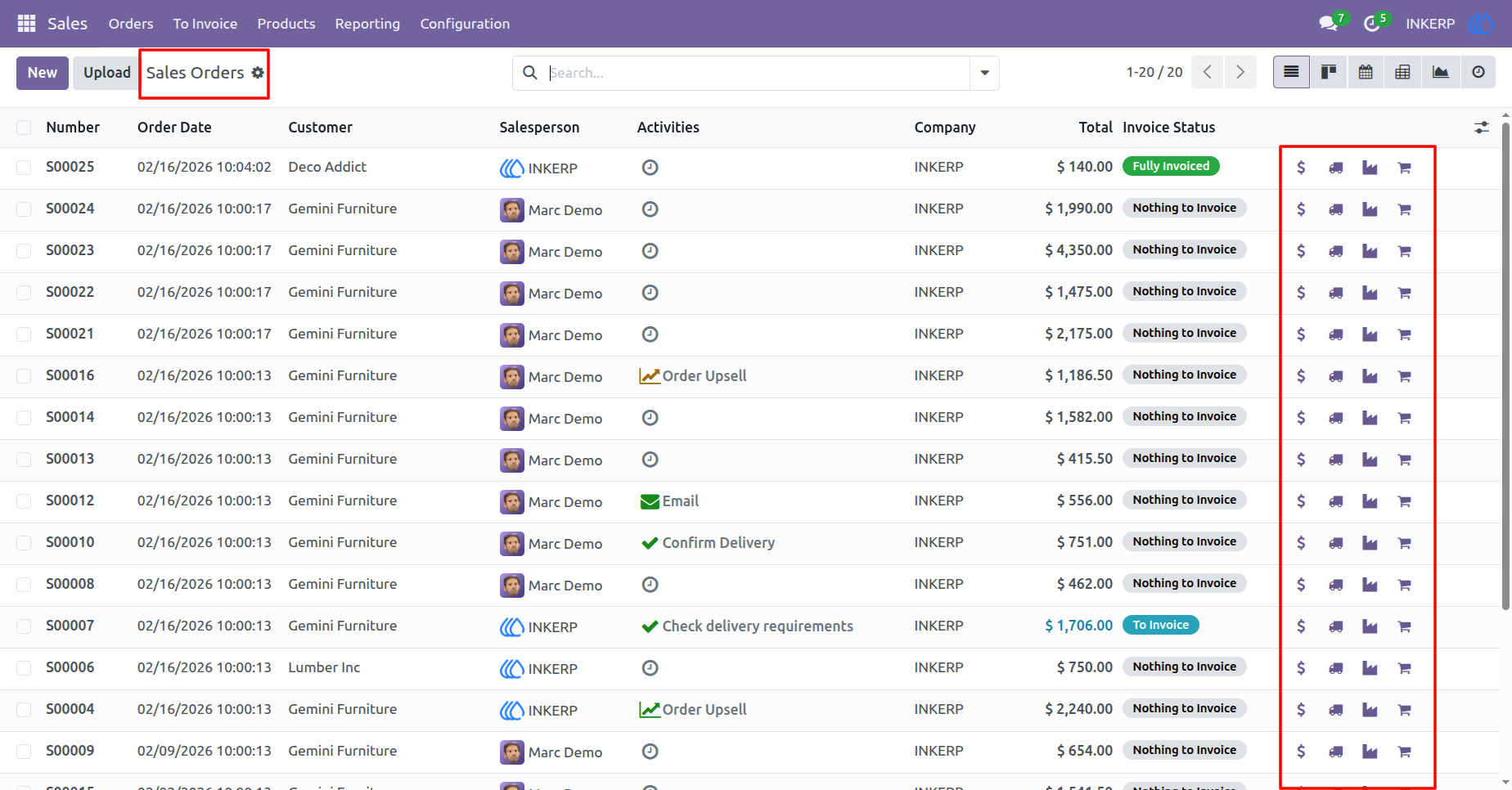
Task: Open the INKERP user menu
Action: tap(1450, 24)
